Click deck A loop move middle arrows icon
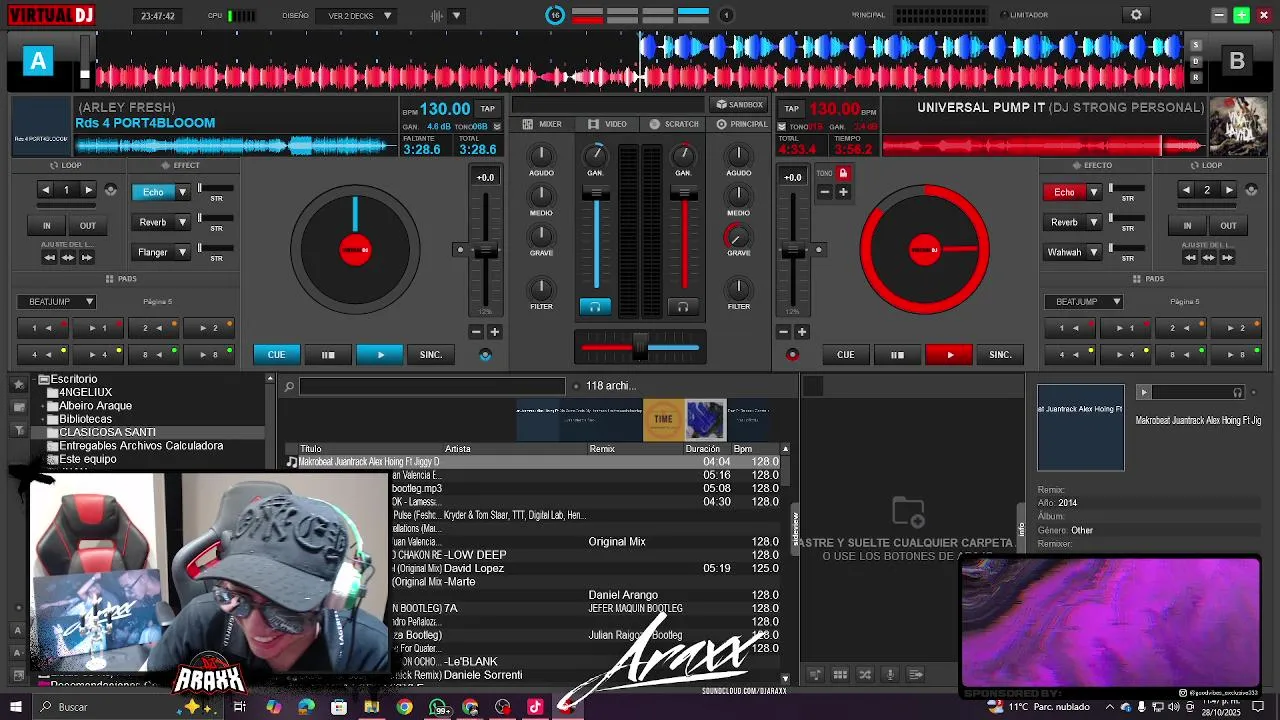The image size is (1280, 720). 68,258
